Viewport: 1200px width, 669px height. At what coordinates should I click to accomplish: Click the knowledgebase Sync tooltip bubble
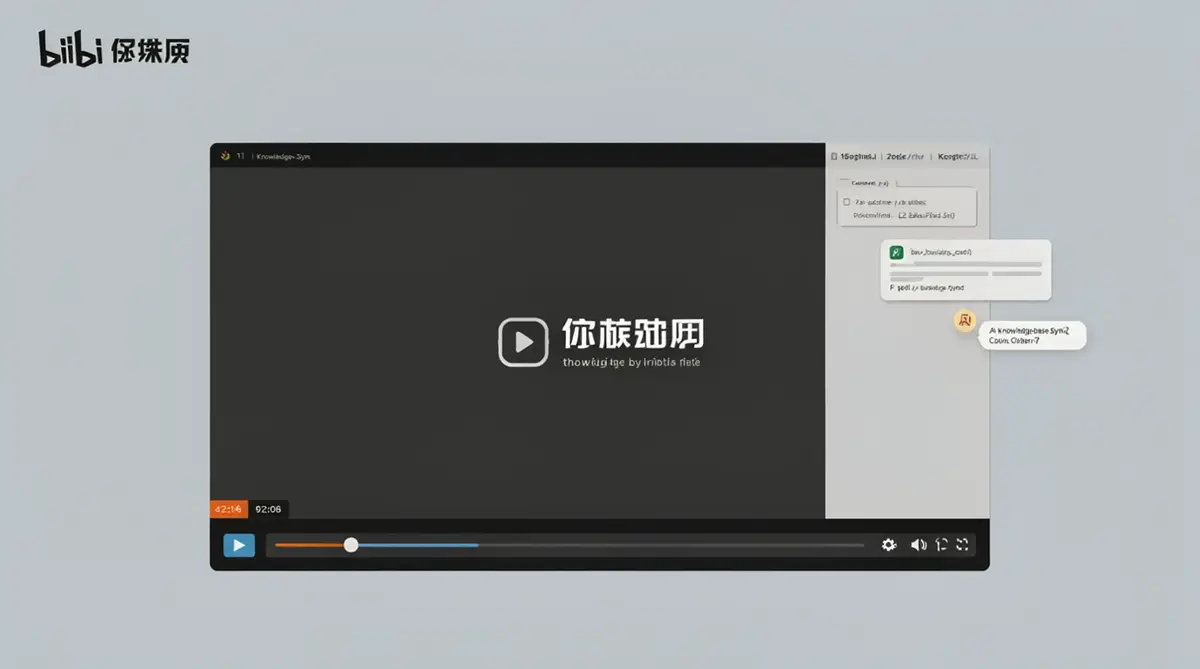1033,335
